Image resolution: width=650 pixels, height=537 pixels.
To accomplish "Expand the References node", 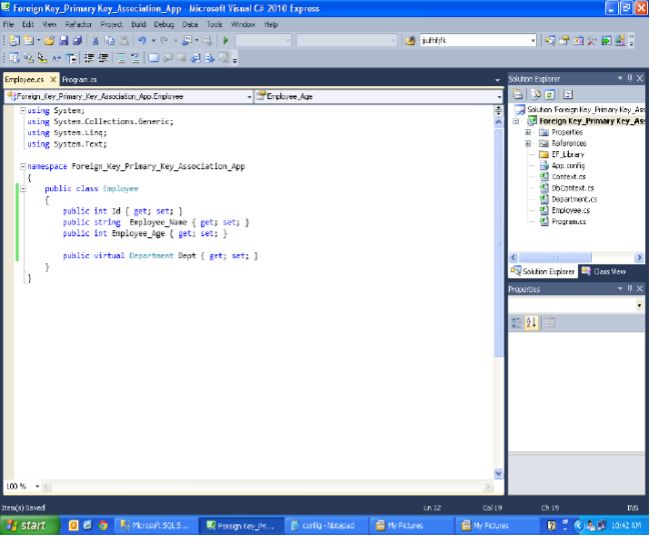I will (528, 143).
